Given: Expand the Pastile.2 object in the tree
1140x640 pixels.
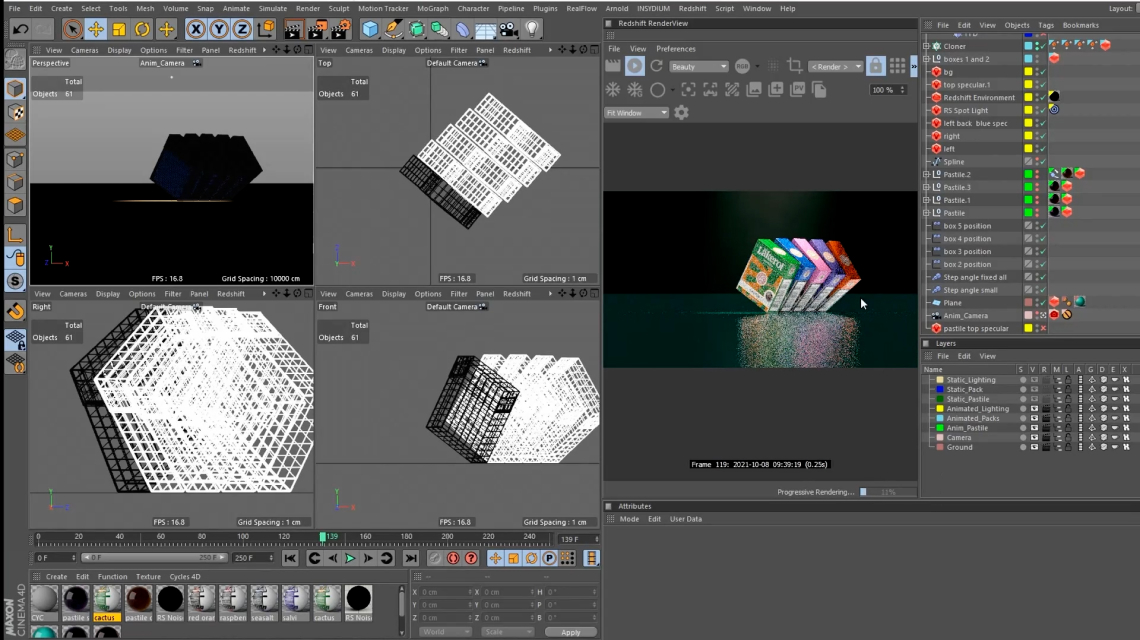Looking at the screenshot, I should click(926, 174).
